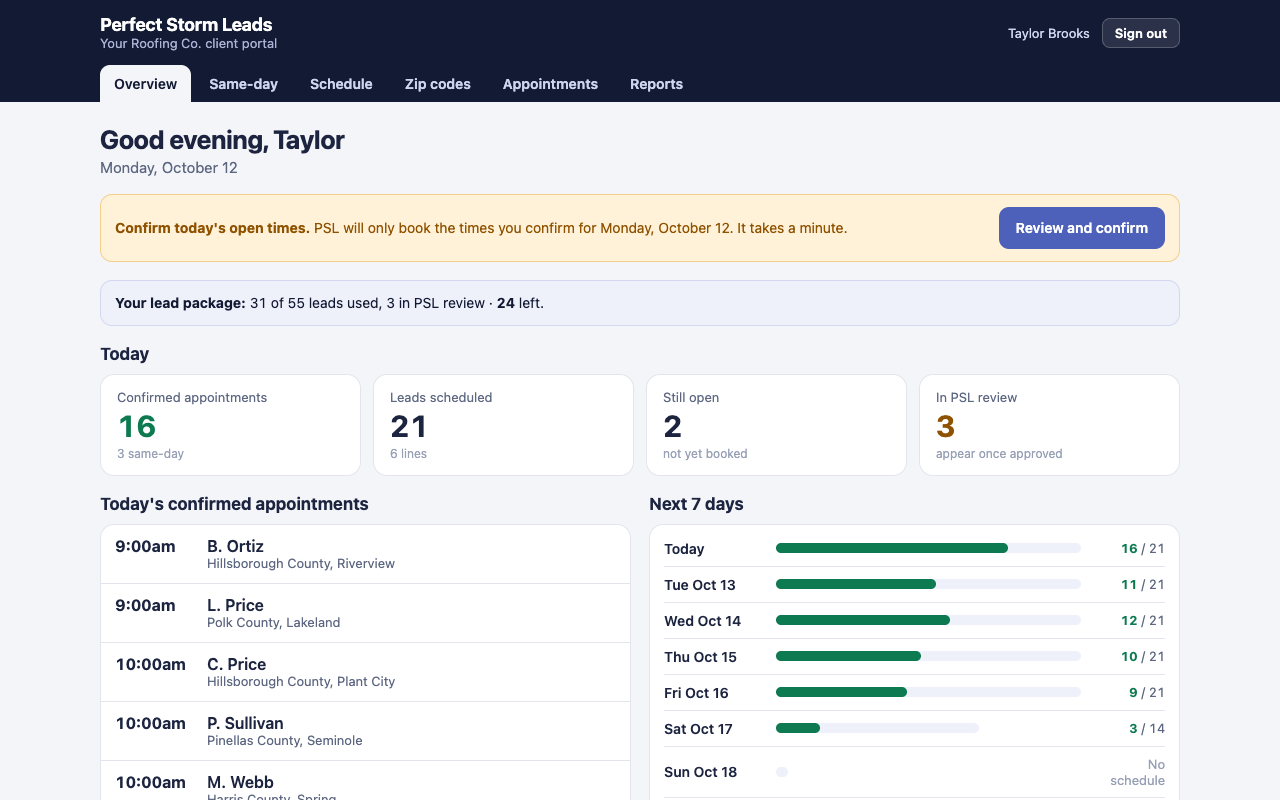Image resolution: width=1280 pixels, height=800 pixels.
Task: Click Review and confirm button
Action: tap(1082, 228)
